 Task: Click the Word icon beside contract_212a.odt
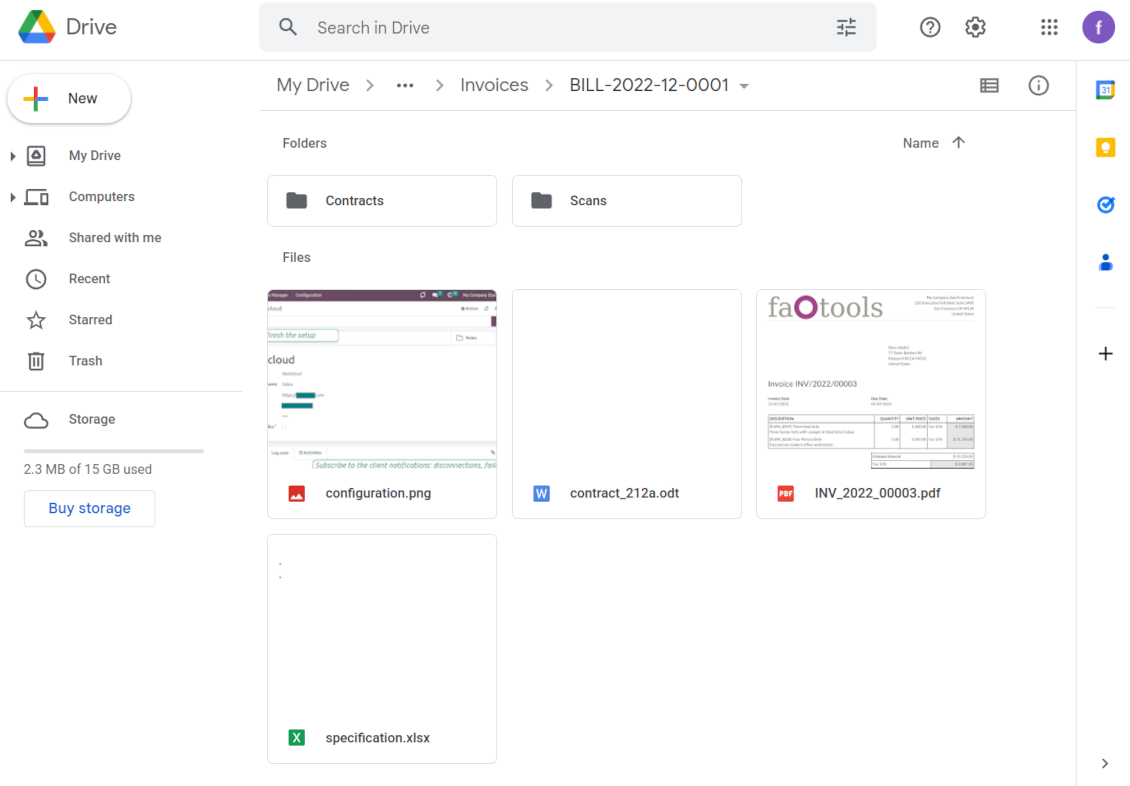[x=541, y=494]
